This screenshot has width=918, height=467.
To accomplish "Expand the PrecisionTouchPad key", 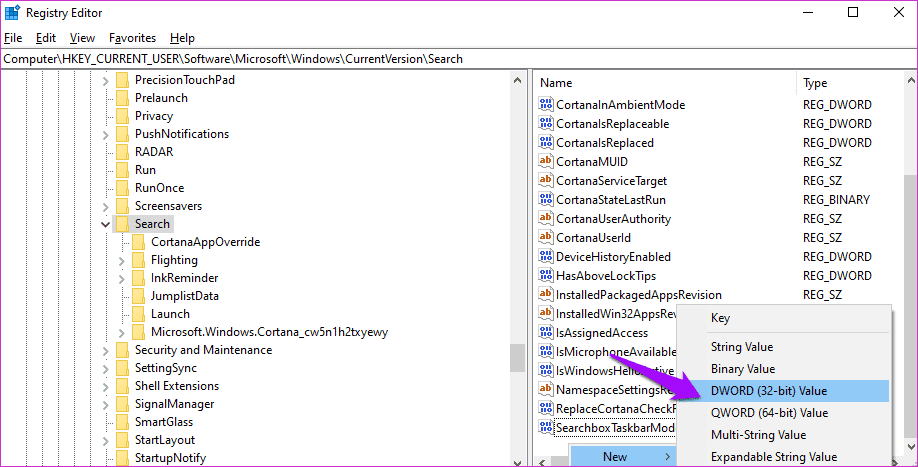I will 105,81.
